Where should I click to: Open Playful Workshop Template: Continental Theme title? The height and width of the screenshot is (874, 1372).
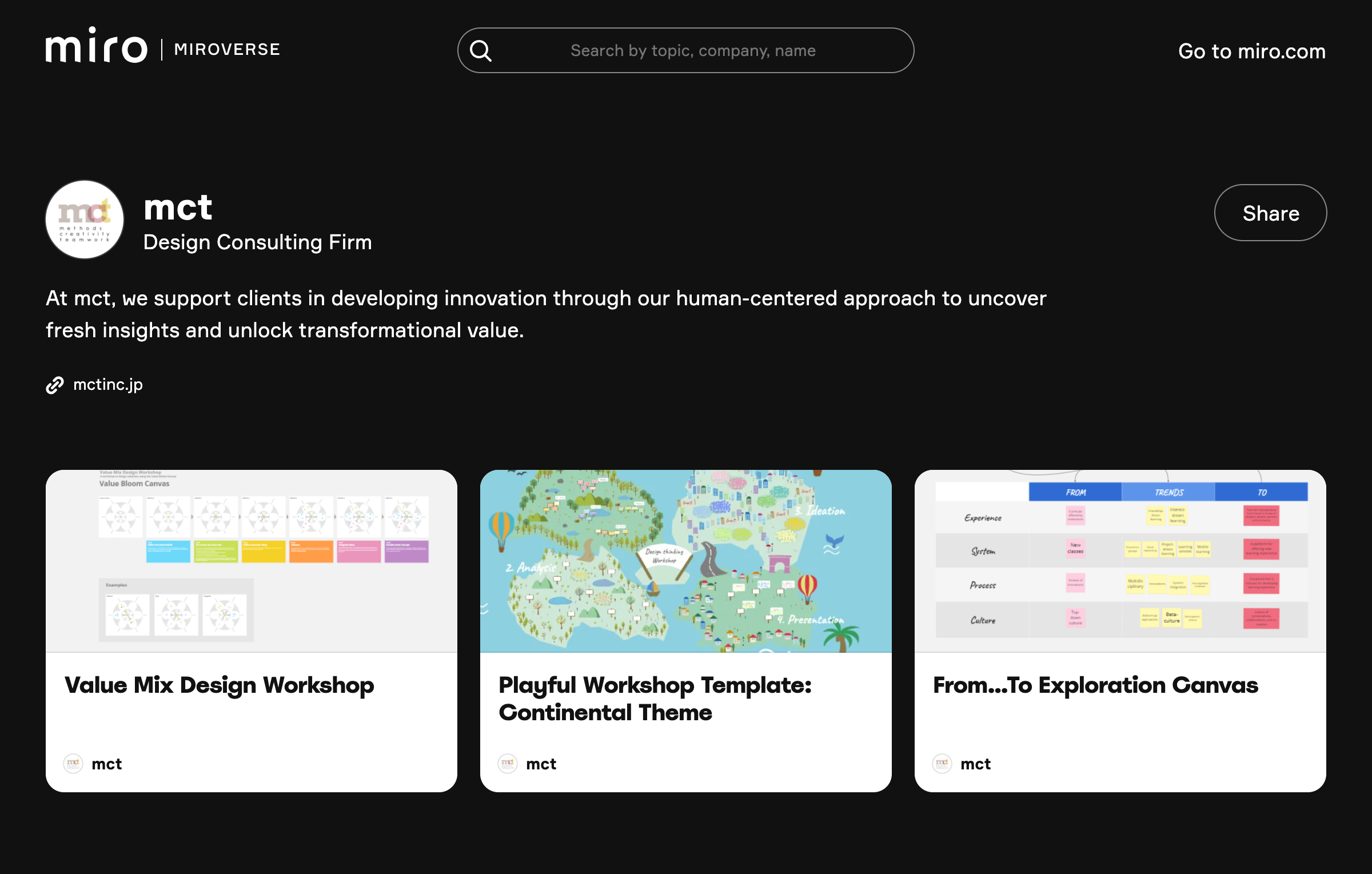[655, 699]
